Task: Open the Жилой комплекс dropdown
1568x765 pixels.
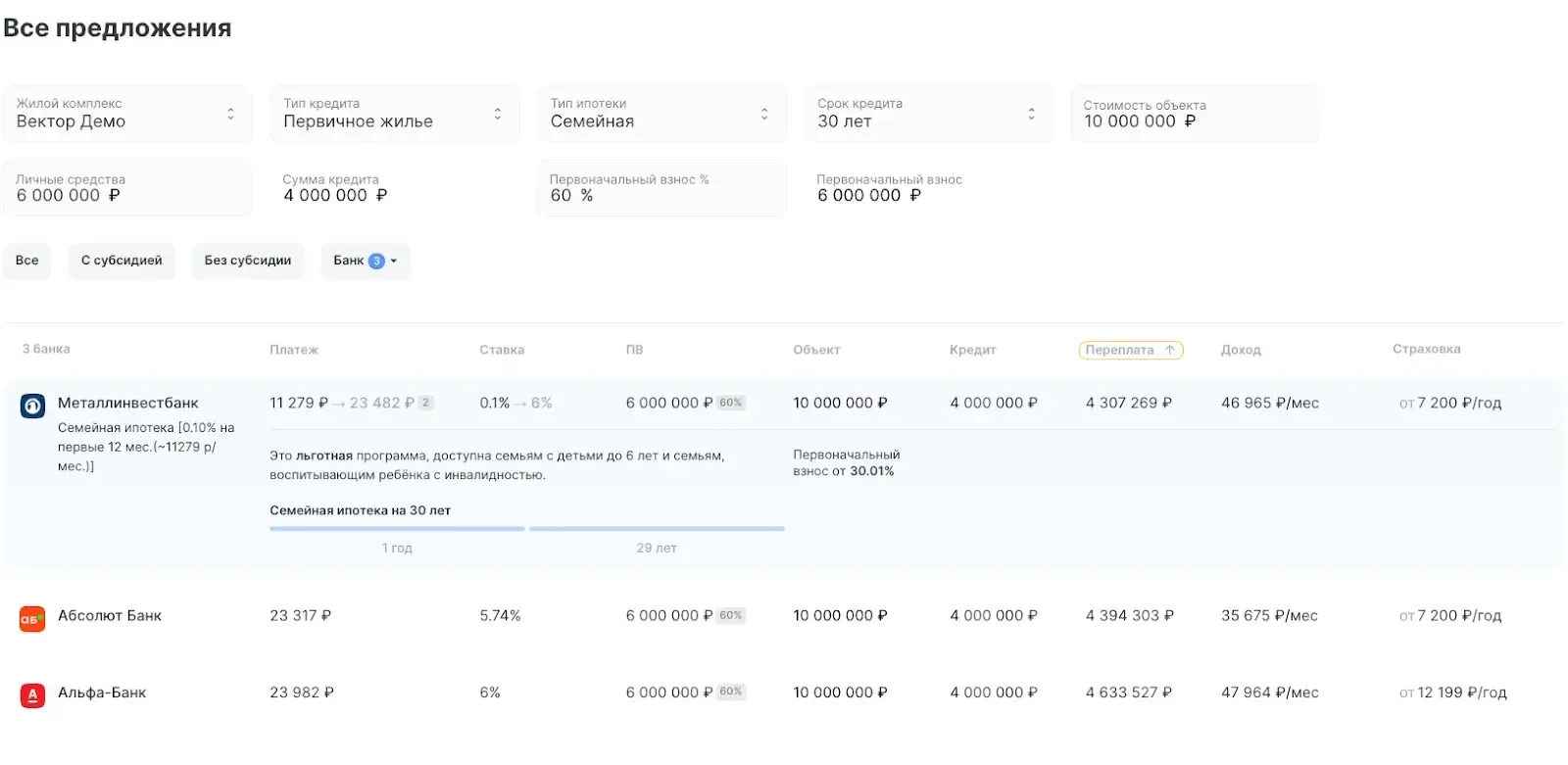Action: [127, 114]
